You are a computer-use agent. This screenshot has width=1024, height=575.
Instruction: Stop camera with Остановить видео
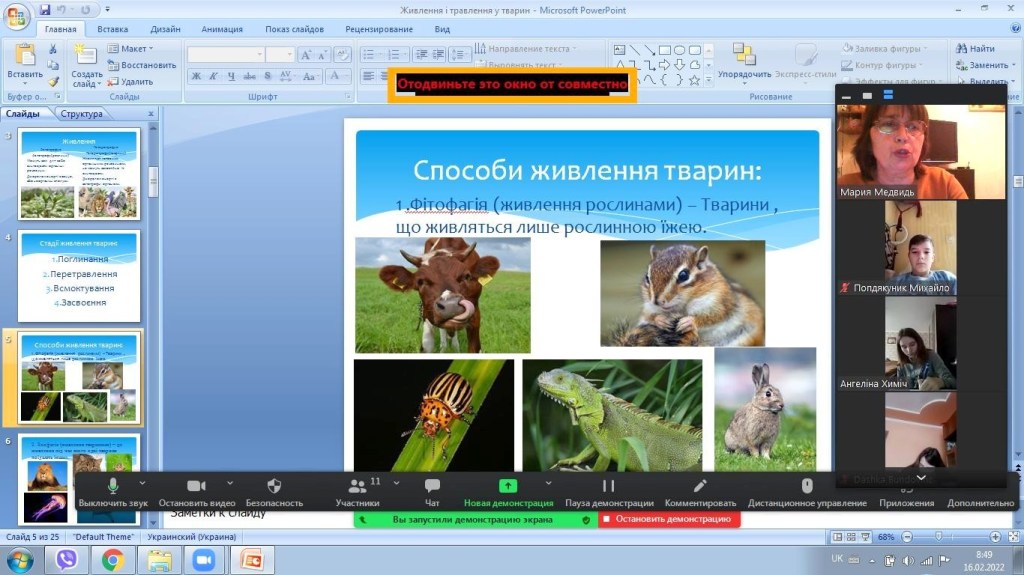point(196,487)
